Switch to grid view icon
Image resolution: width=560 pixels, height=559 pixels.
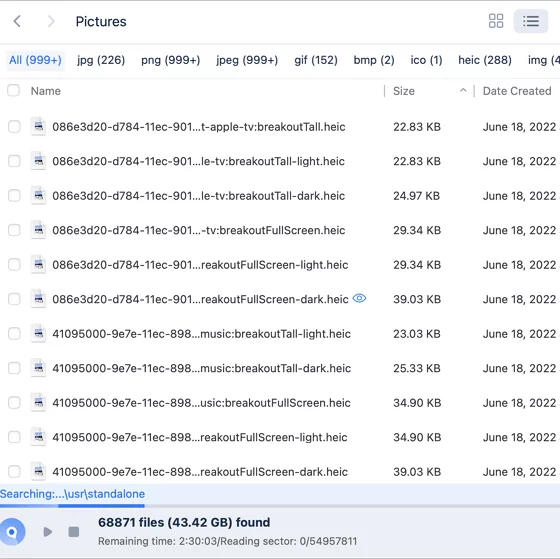[x=496, y=21]
